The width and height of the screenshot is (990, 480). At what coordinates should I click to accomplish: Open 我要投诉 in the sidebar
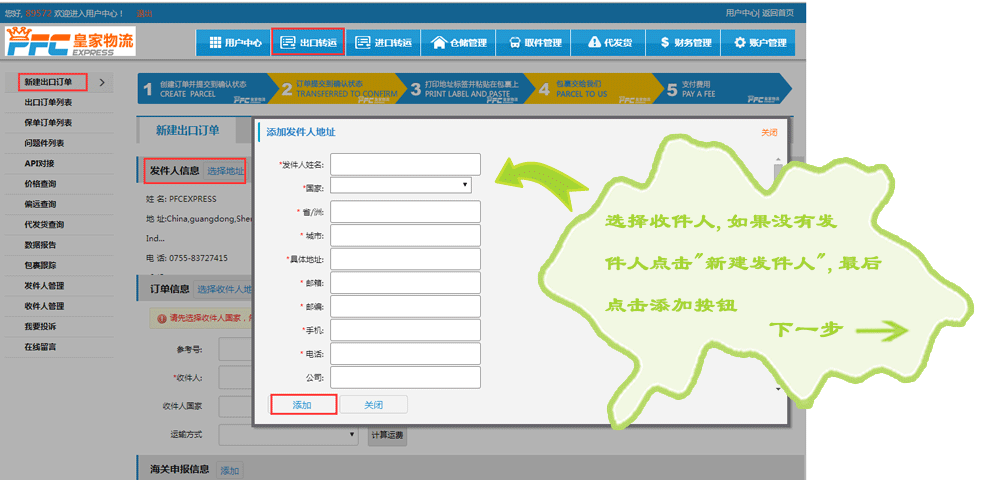[x=40, y=327]
